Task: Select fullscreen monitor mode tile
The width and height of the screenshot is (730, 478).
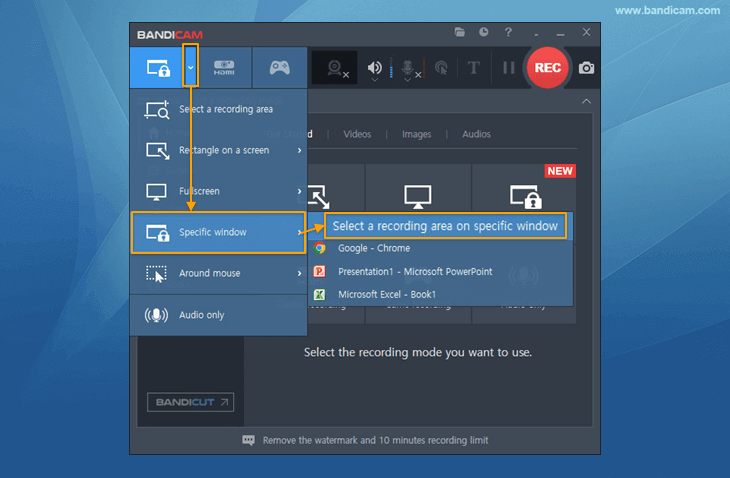Action: tap(418, 189)
